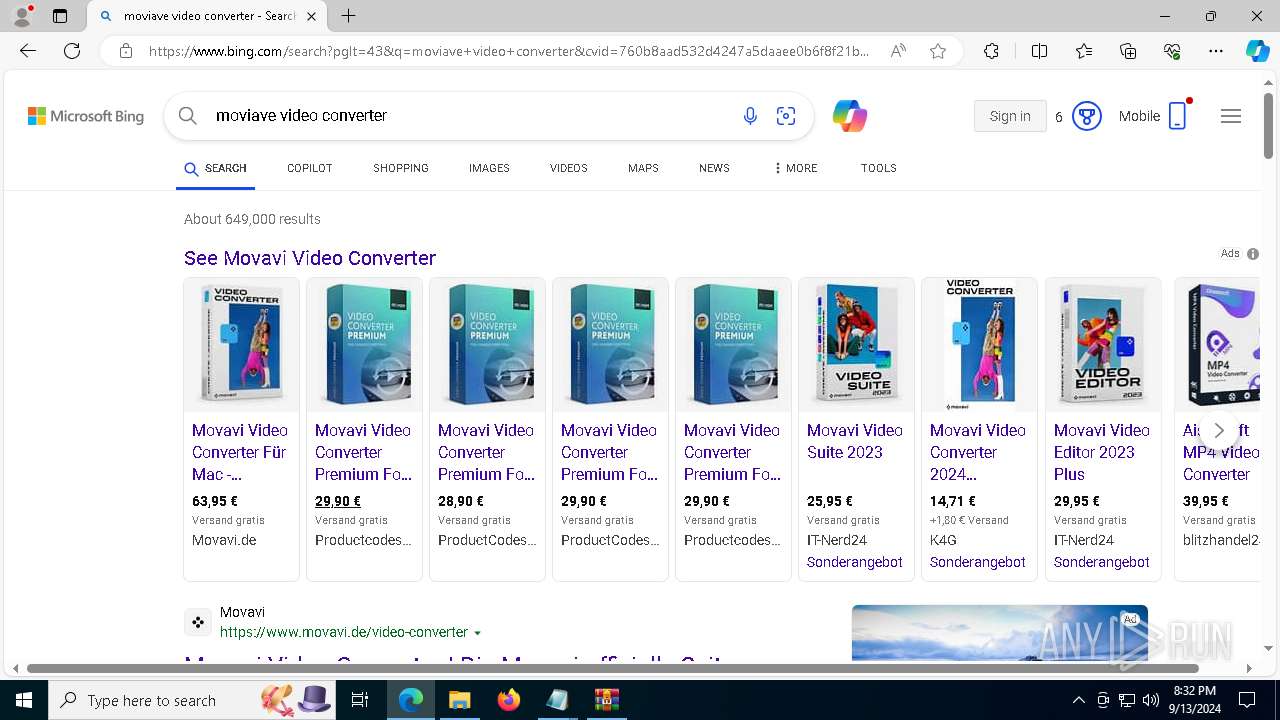Open Movavi Video Editor 2023 Plus link

1102,452
